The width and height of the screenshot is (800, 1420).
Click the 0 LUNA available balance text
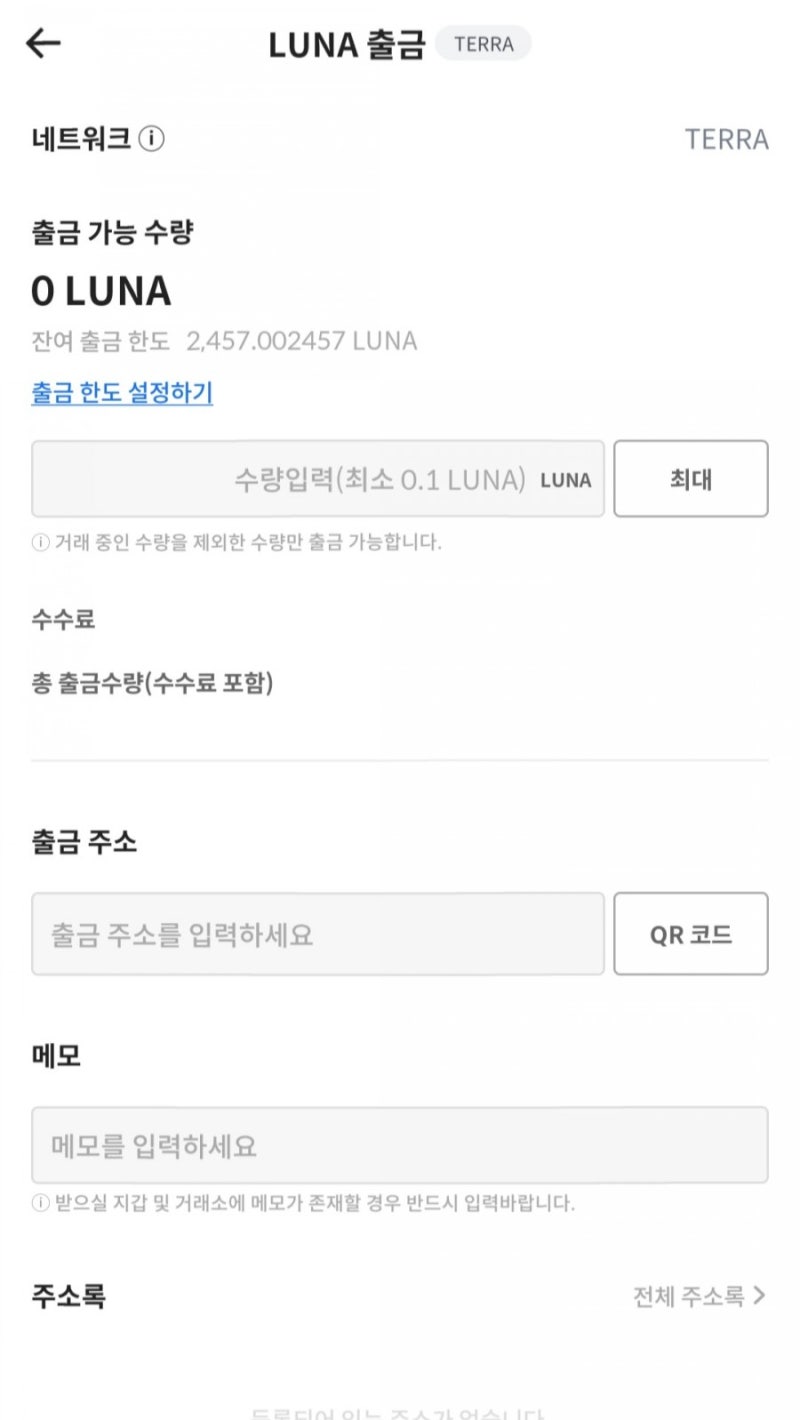[x=100, y=292]
